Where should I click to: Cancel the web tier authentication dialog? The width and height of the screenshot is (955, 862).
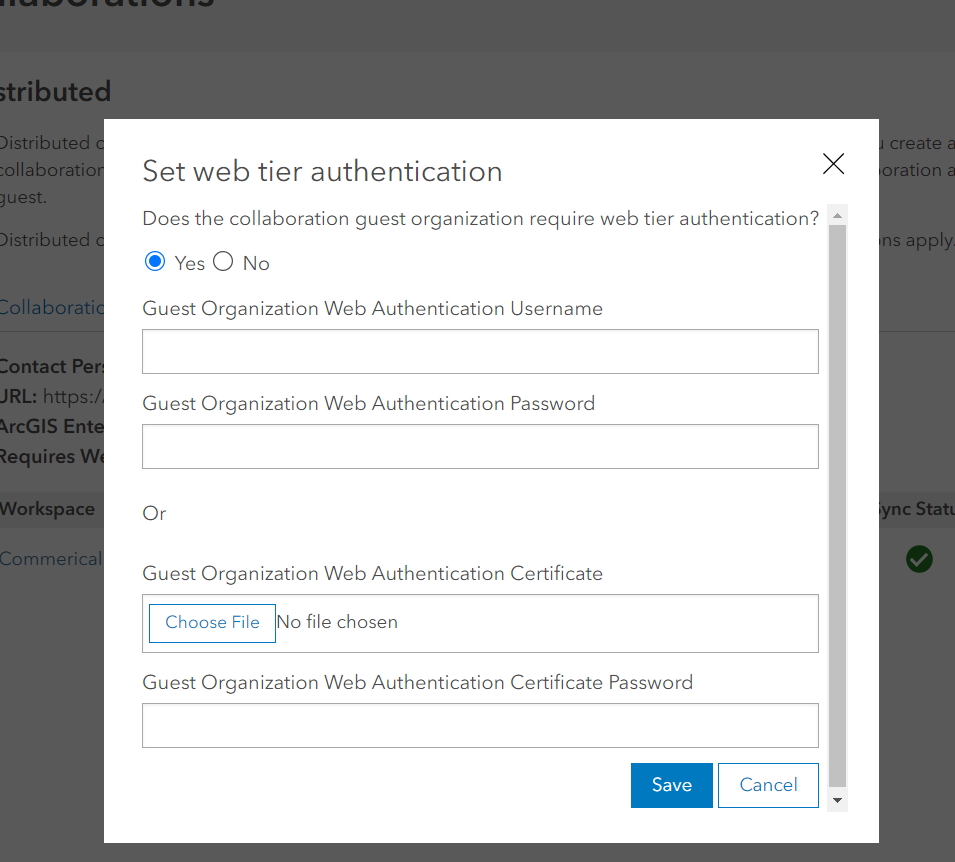click(x=768, y=785)
